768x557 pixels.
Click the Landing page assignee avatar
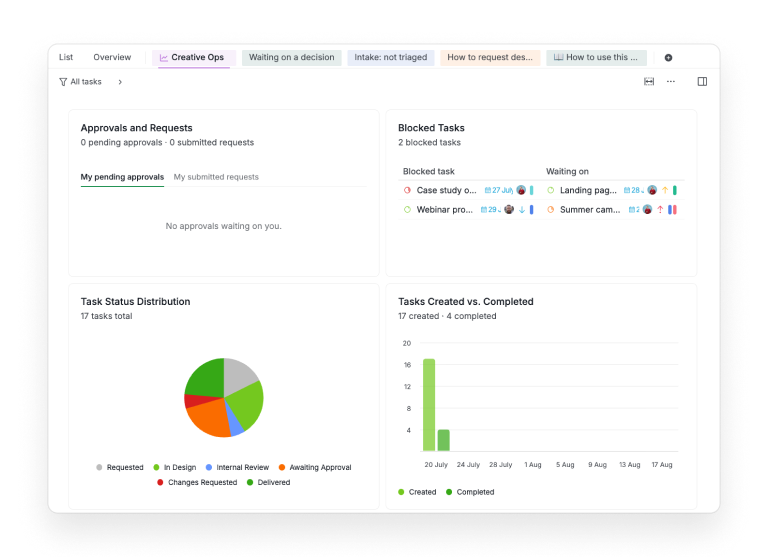coord(652,190)
